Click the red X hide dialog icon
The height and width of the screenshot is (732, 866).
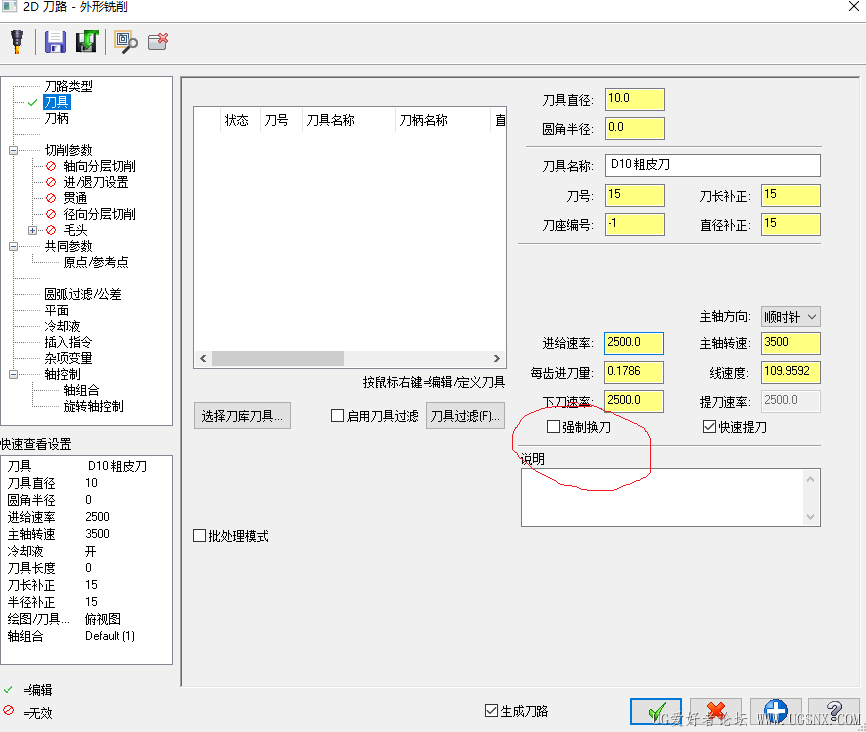(x=158, y=42)
